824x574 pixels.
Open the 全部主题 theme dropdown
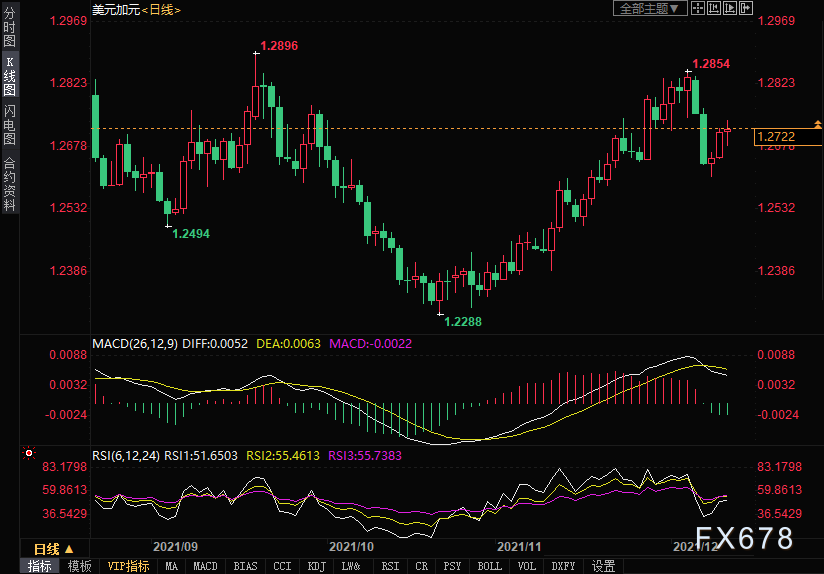(649, 8)
